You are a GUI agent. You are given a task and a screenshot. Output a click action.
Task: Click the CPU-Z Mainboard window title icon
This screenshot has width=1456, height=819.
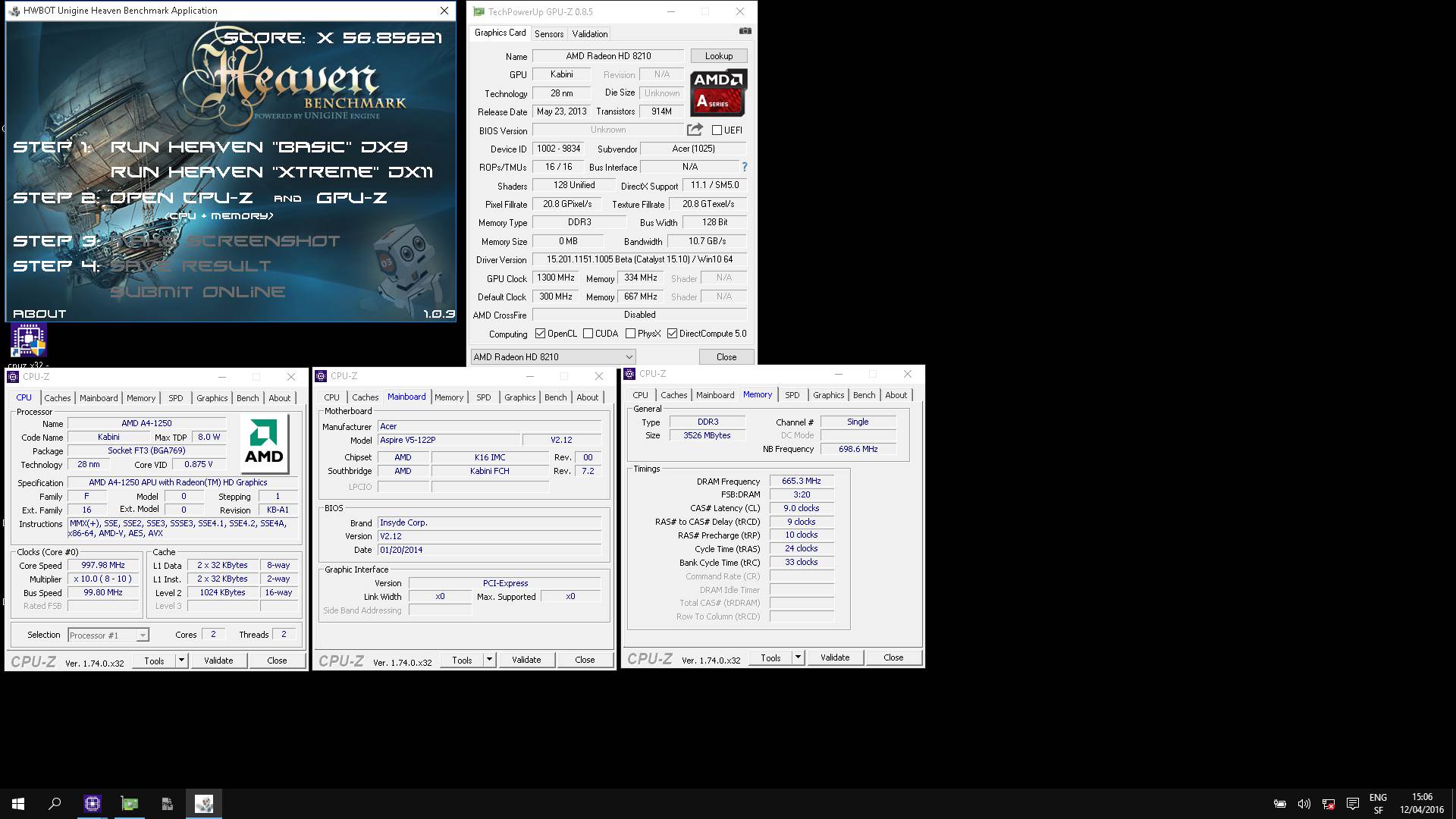(x=321, y=375)
